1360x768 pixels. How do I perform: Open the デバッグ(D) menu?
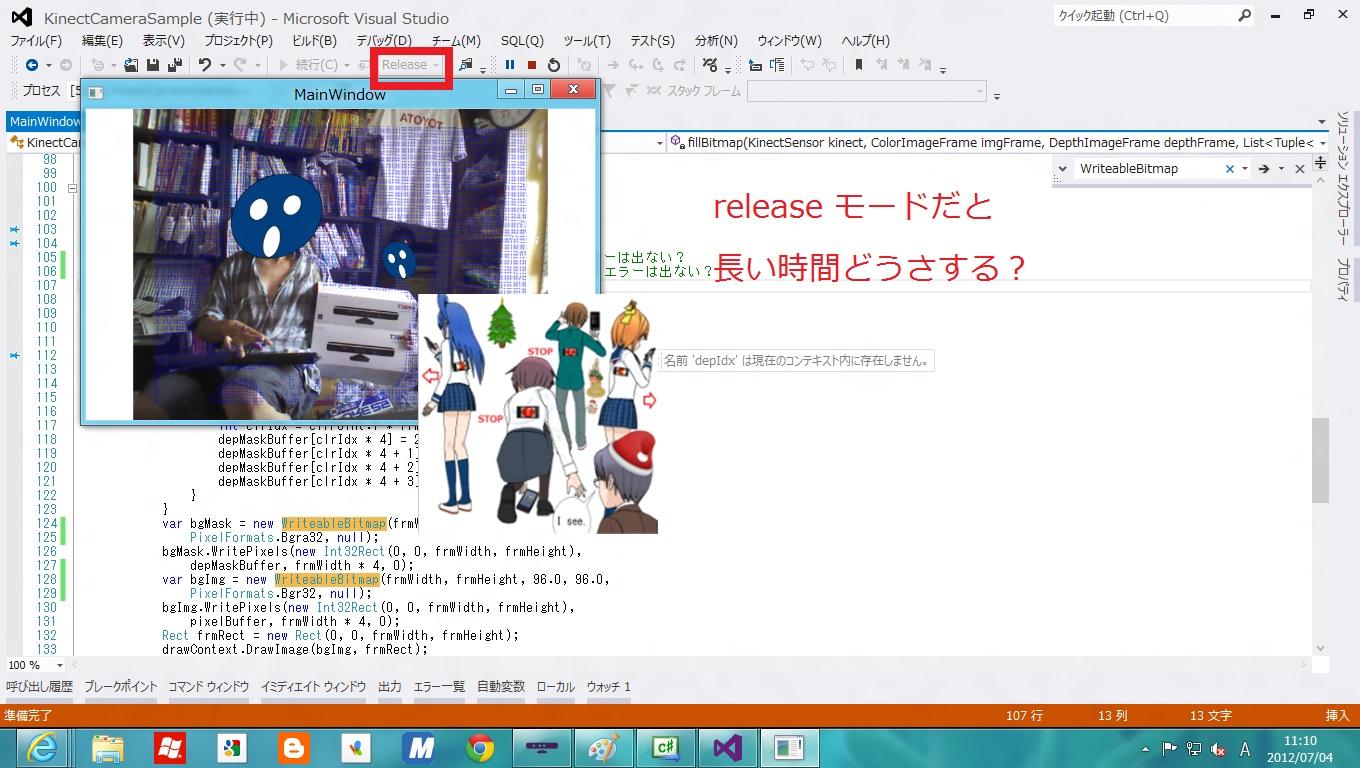[x=383, y=41]
